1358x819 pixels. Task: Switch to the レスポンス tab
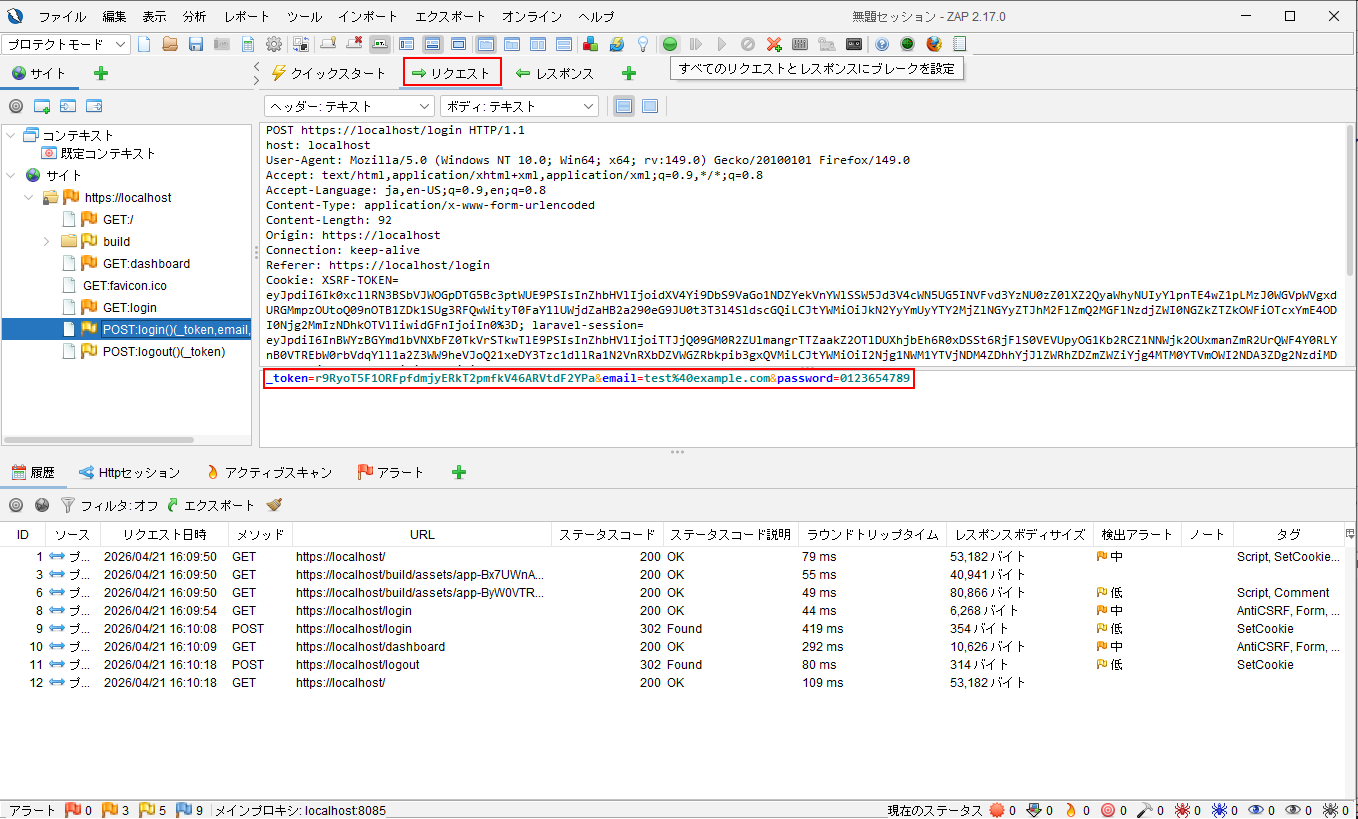[x=554, y=73]
